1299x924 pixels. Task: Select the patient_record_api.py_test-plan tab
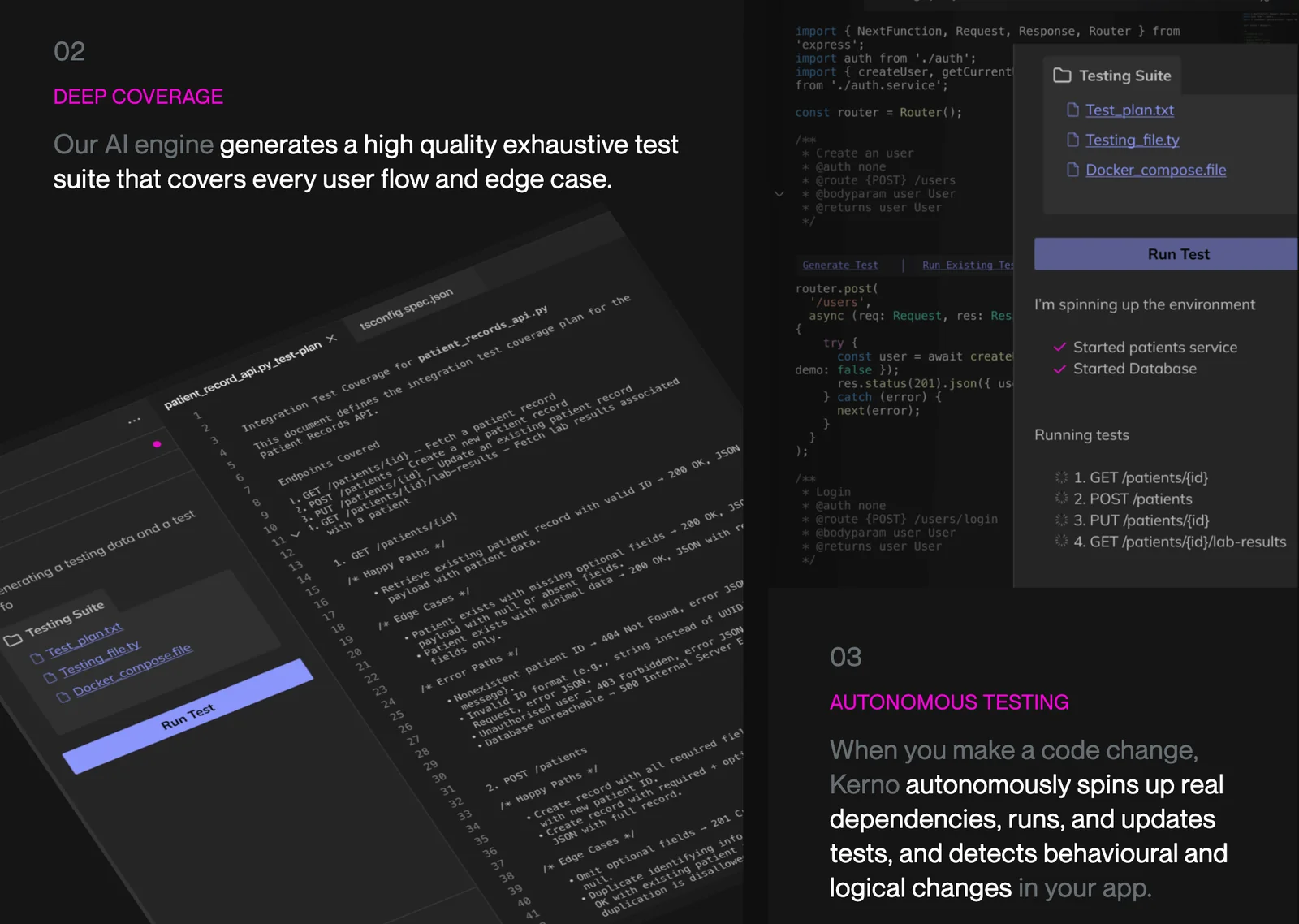(x=242, y=374)
